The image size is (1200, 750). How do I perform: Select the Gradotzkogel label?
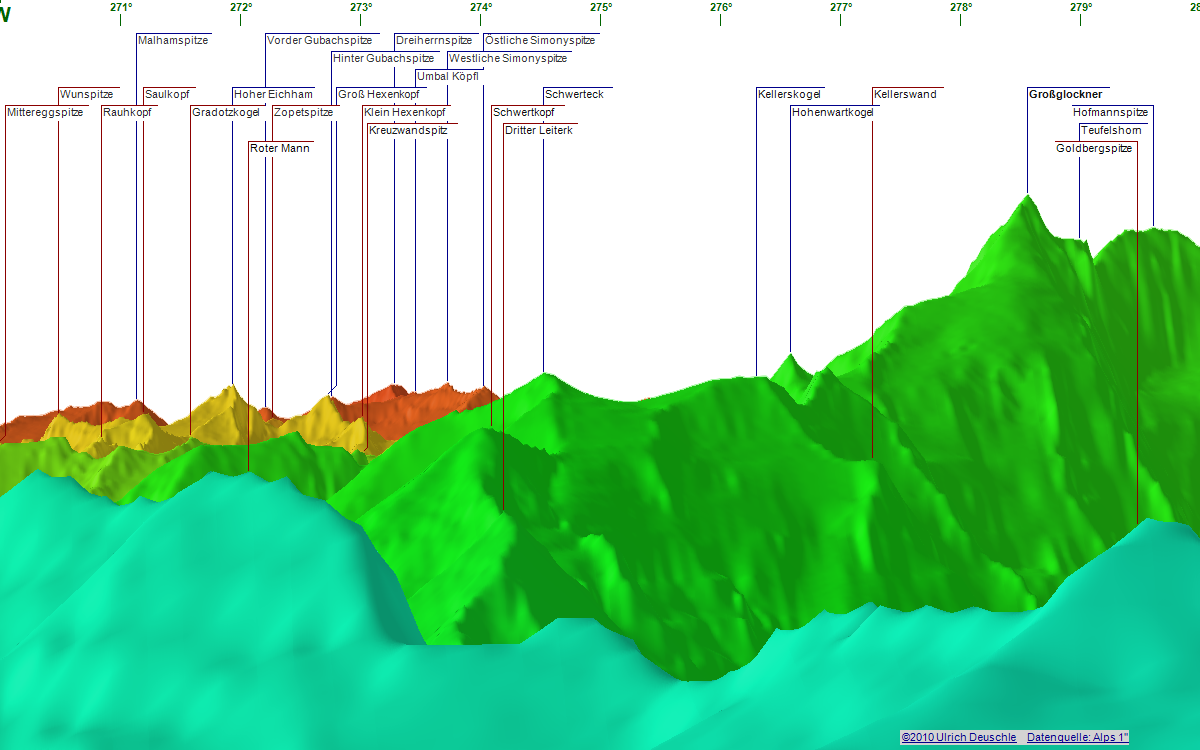pos(226,113)
